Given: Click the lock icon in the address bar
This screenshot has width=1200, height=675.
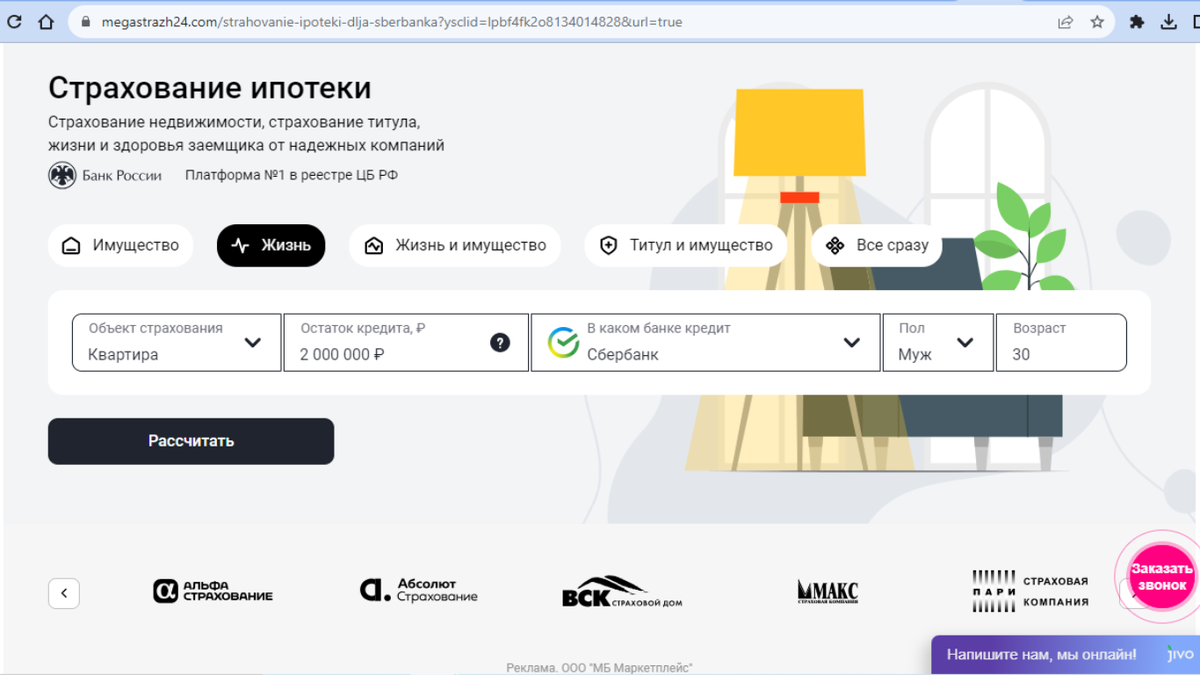Looking at the screenshot, I should click(x=85, y=22).
